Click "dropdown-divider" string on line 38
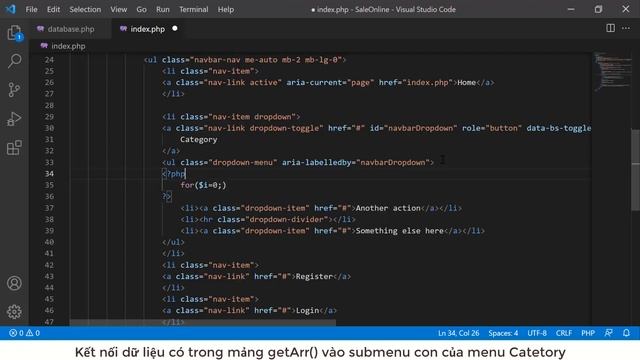640x360 pixels. click(287, 220)
